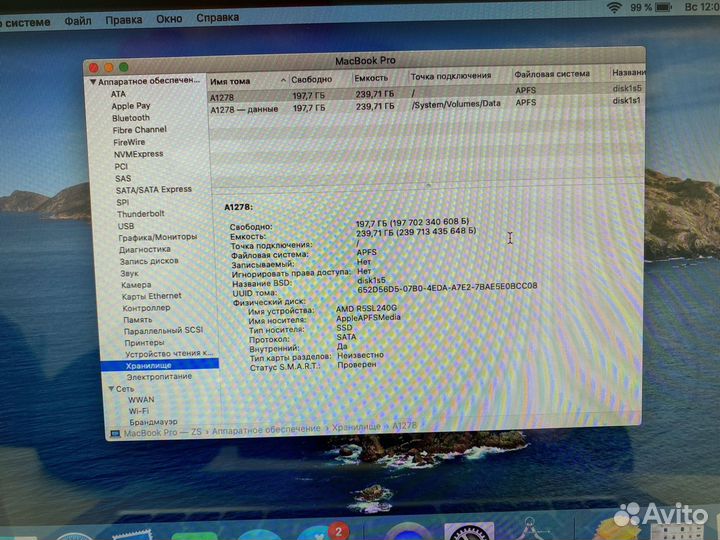720x540 pixels.
Task: Select Fibre Channel in the sidebar
Action: click(x=140, y=130)
